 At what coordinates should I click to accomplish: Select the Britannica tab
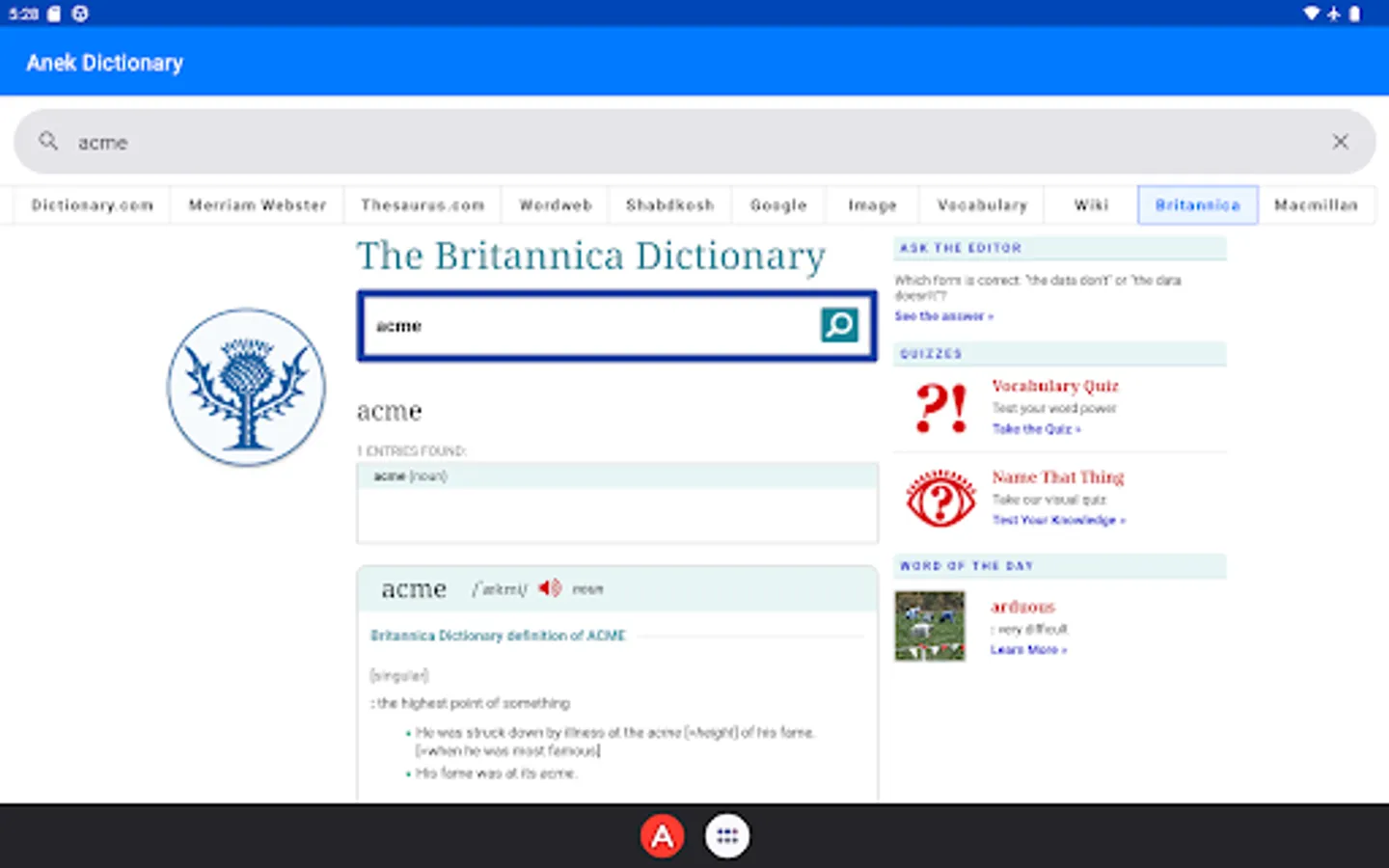pos(1198,205)
